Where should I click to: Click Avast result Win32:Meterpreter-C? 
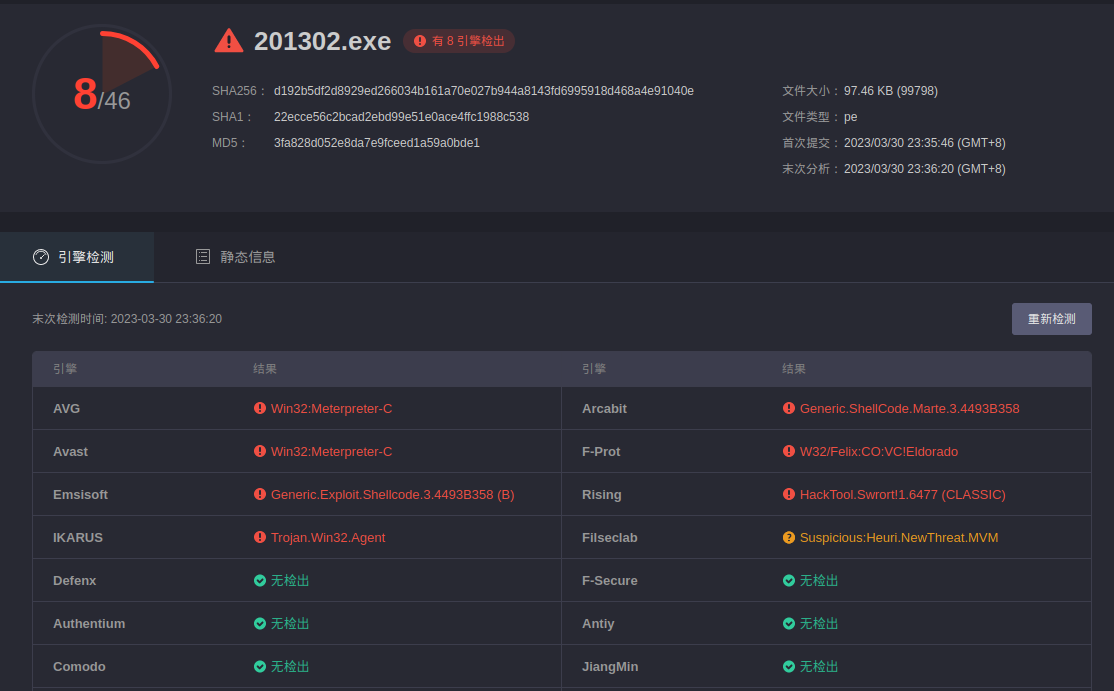(x=331, y=452)
